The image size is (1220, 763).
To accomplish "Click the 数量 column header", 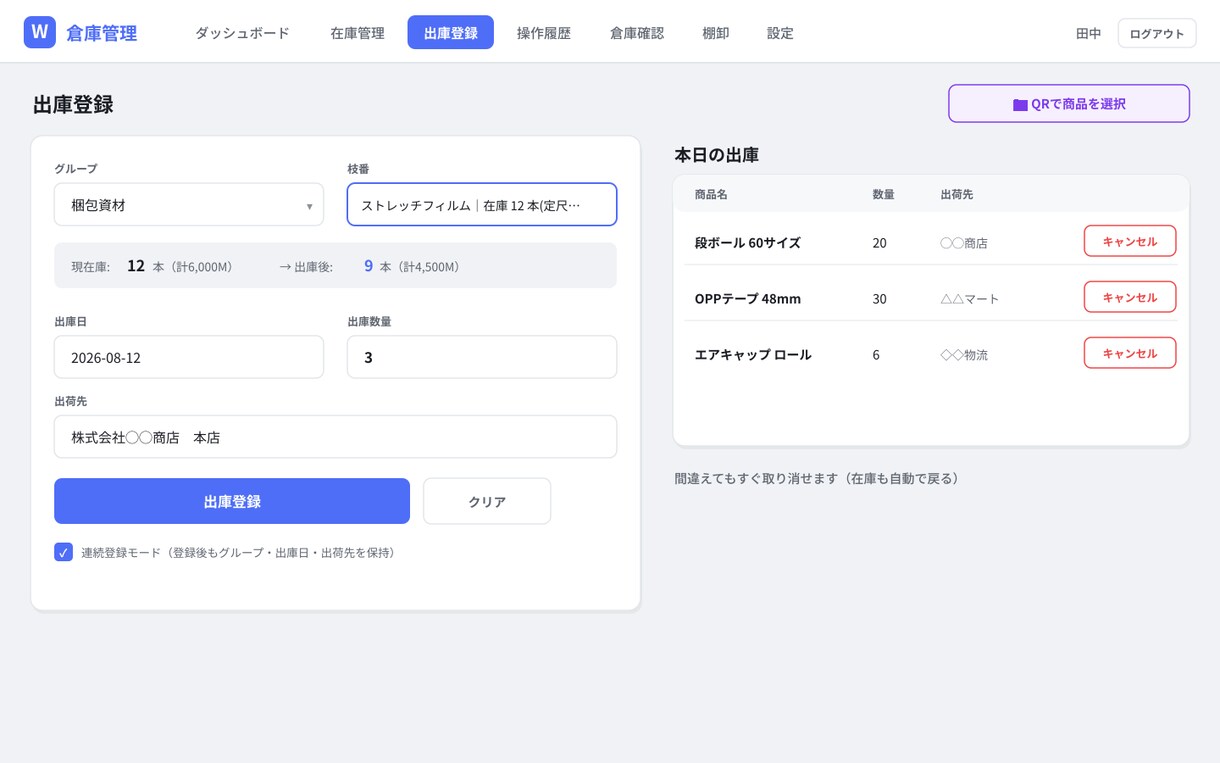I will [x=883, y=194].
